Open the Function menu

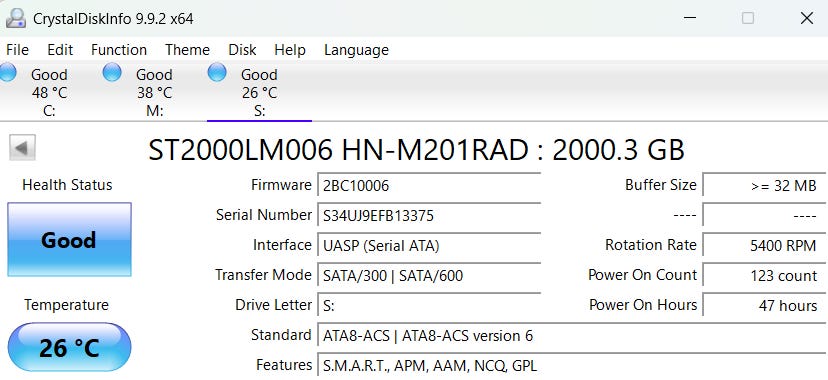(119, 50)
